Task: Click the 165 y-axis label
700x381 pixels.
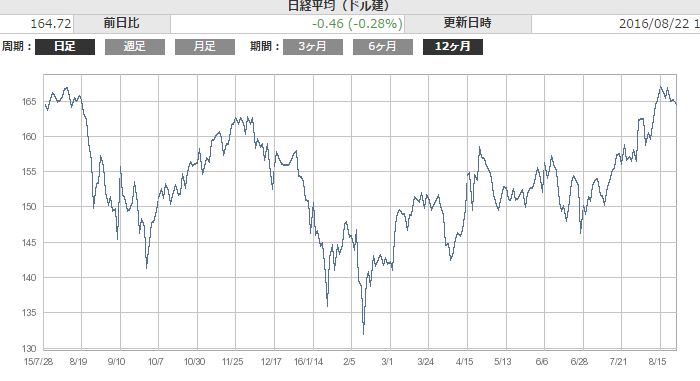Action: click(29, 102)
